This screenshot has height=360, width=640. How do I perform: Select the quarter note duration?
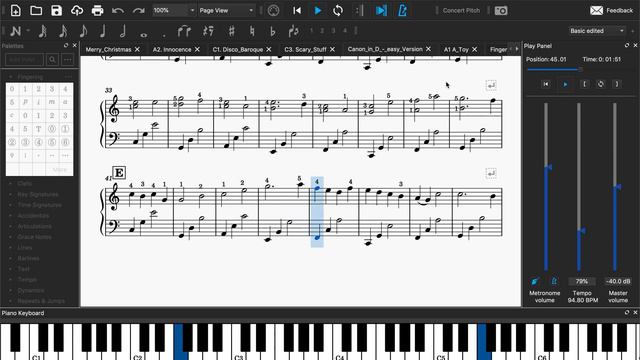pos(103,31)
